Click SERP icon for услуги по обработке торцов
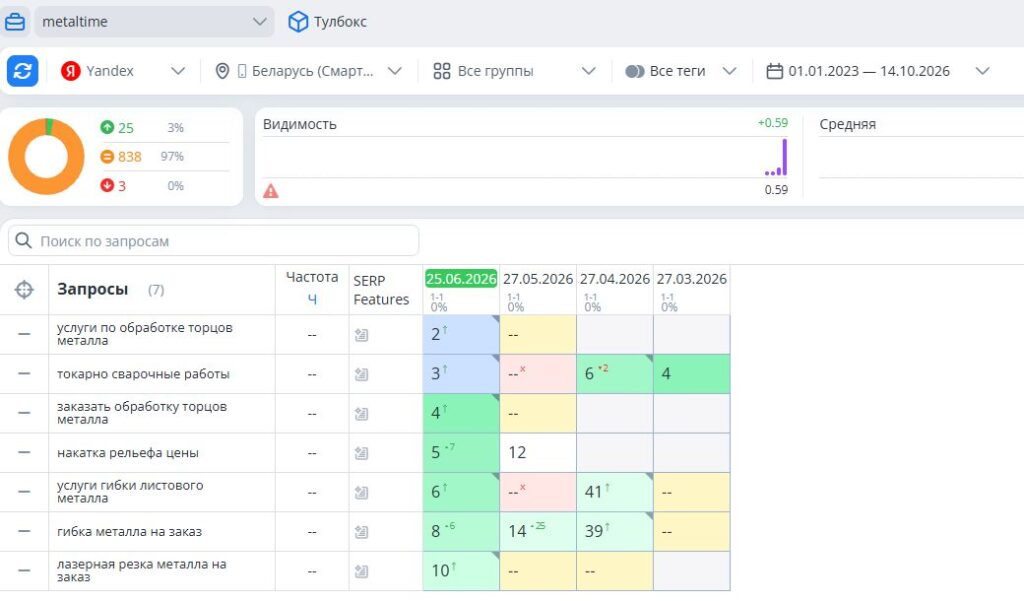Image resolution: width=1024 pixels, height=601 pixels. click(361, 335)
